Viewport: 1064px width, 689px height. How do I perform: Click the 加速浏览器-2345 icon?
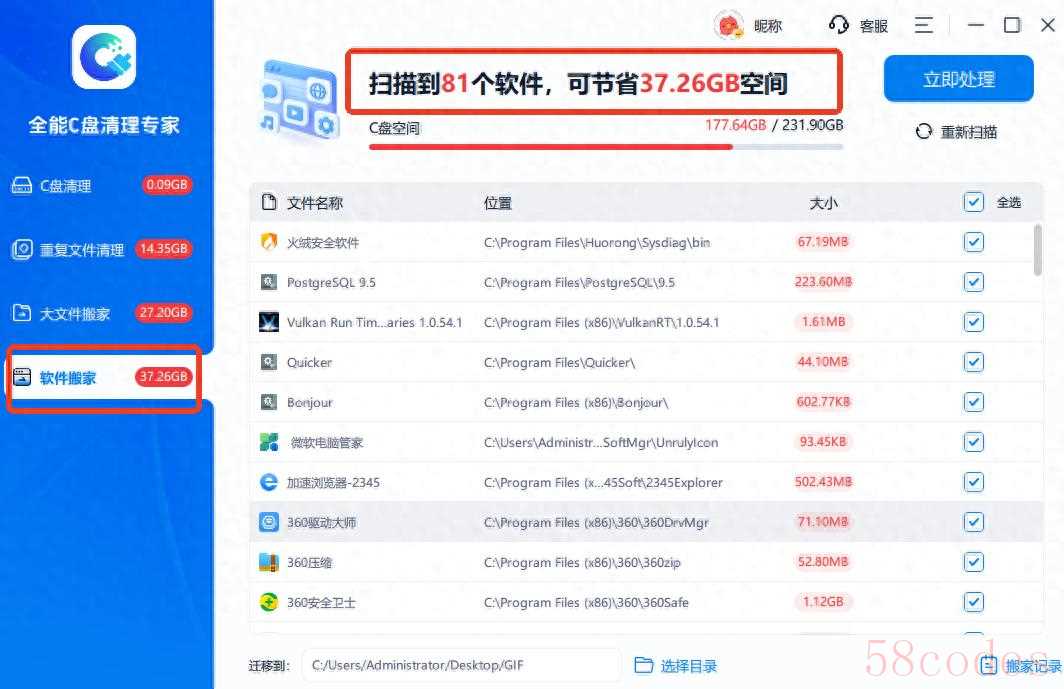(269, 482)
